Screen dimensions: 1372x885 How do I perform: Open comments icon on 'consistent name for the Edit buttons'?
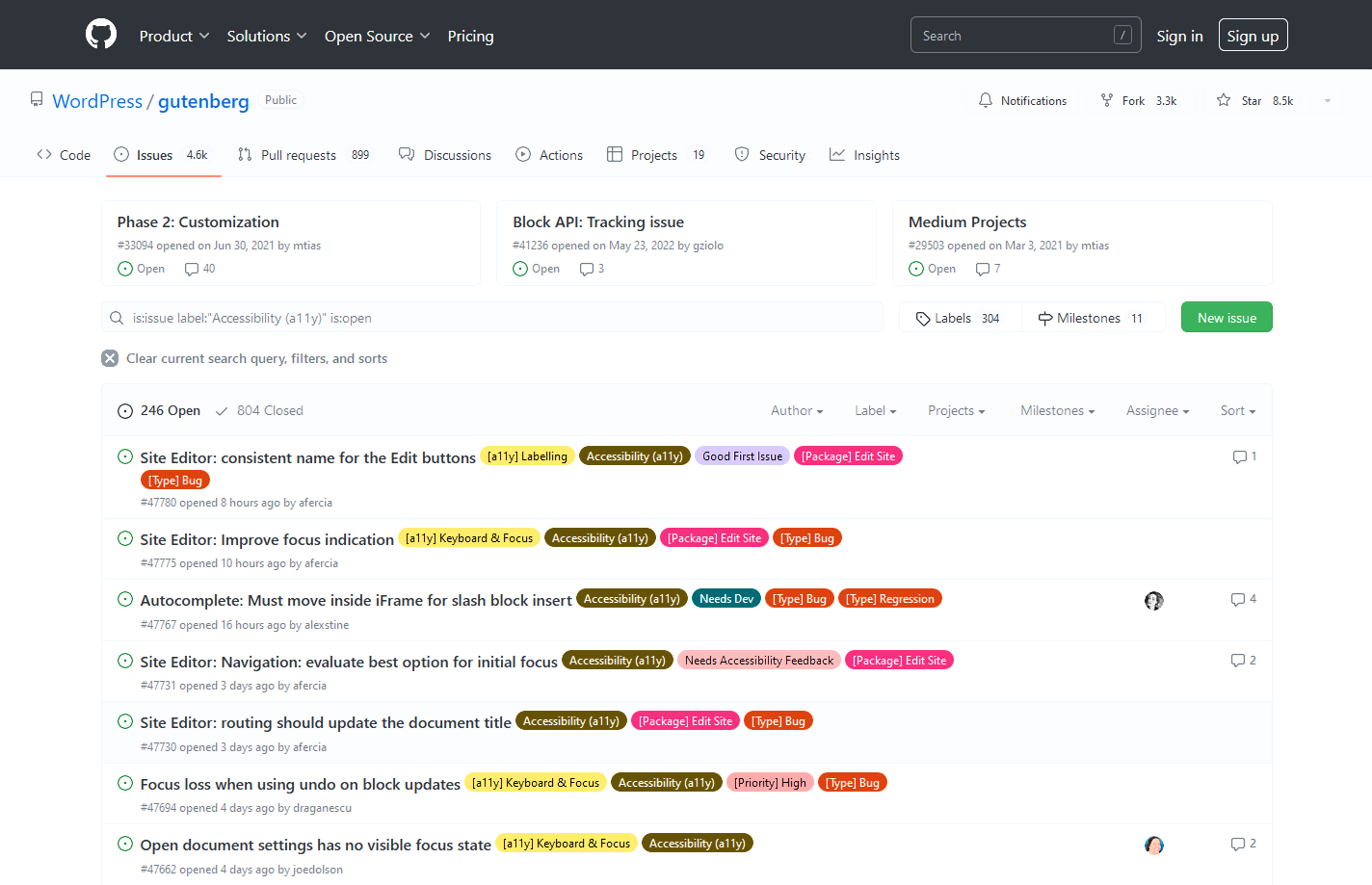click(x=1240, y=456)
